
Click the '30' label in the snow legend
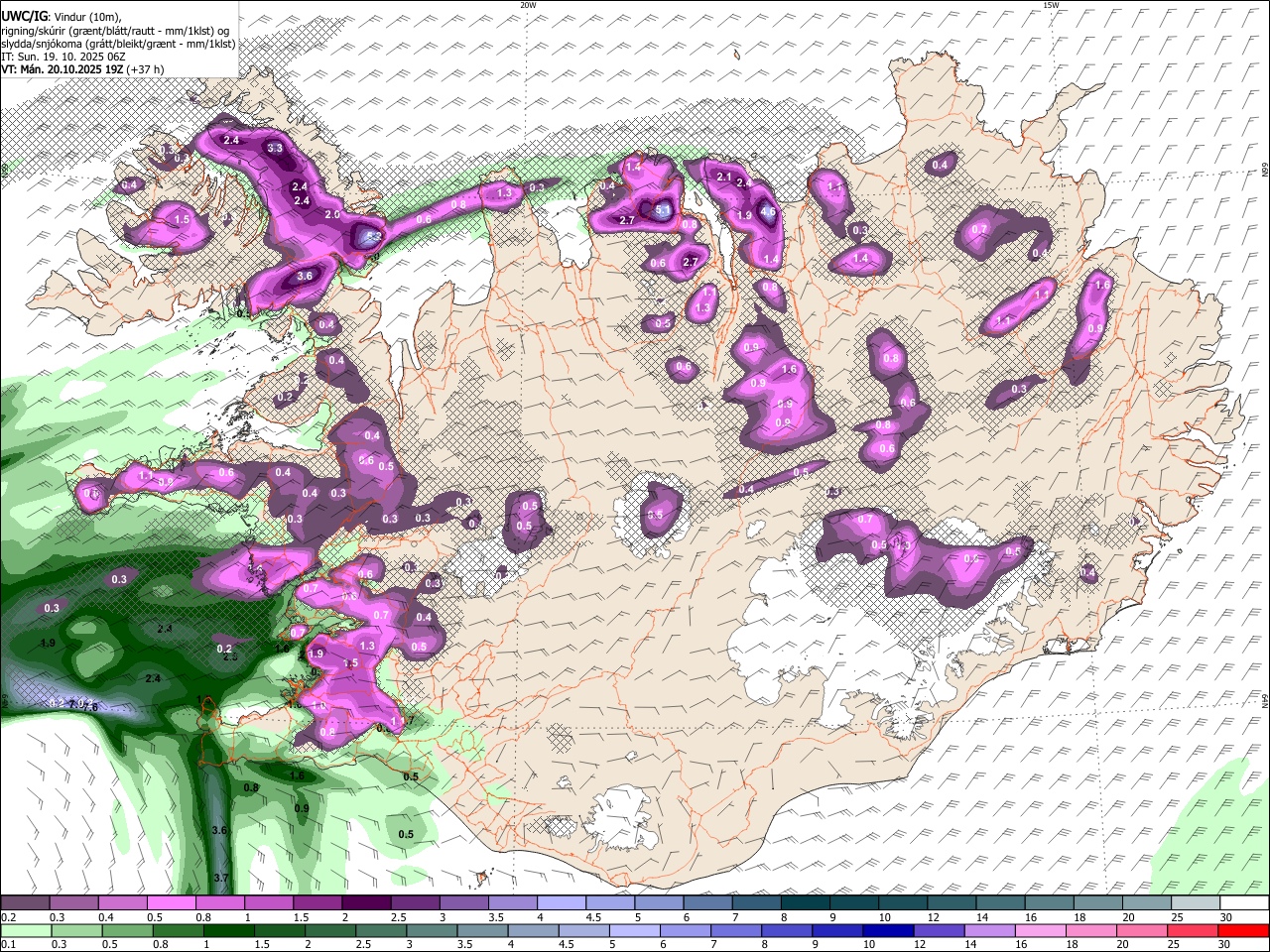click(1226, 917)
